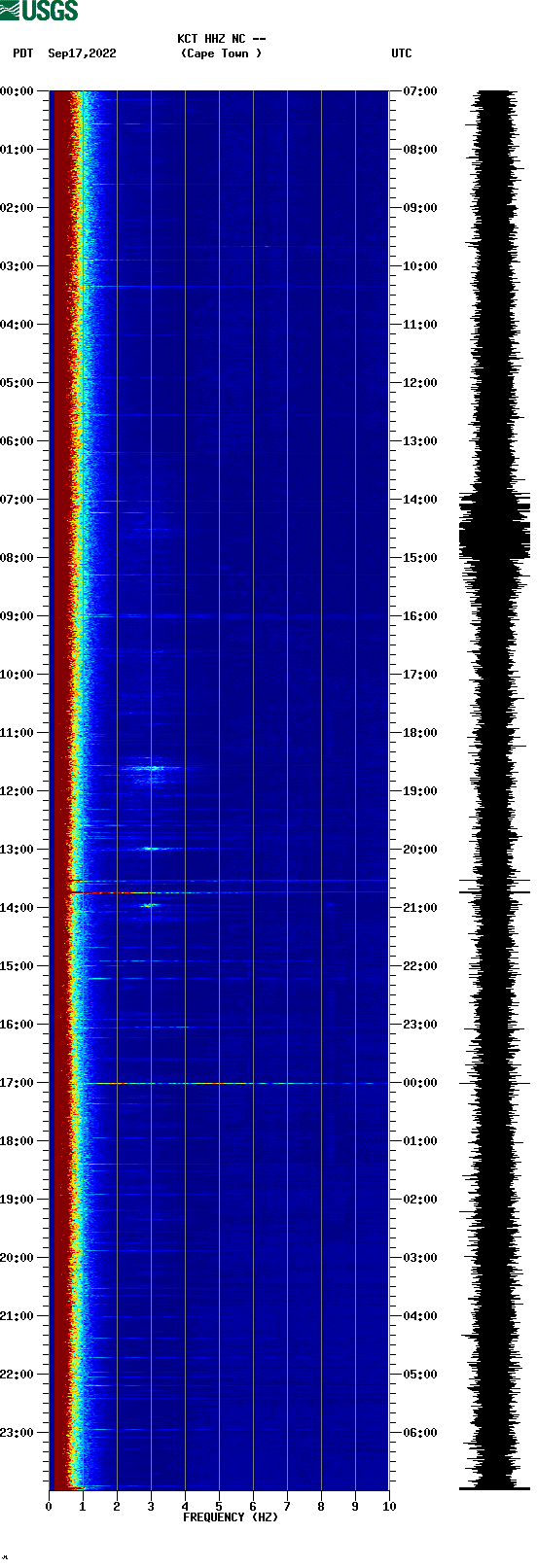The width and height of the screenshot is (537, 1568).
Task: Click the 'PDT' timezone label
Action: [22, 53]
